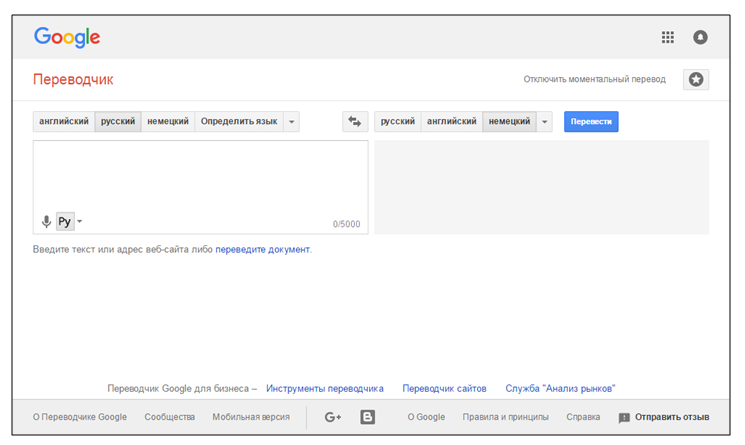Image resolution: width=745 pixels, height=445 pixels.
Task: Choose Определить язык option
Action: 239,122
